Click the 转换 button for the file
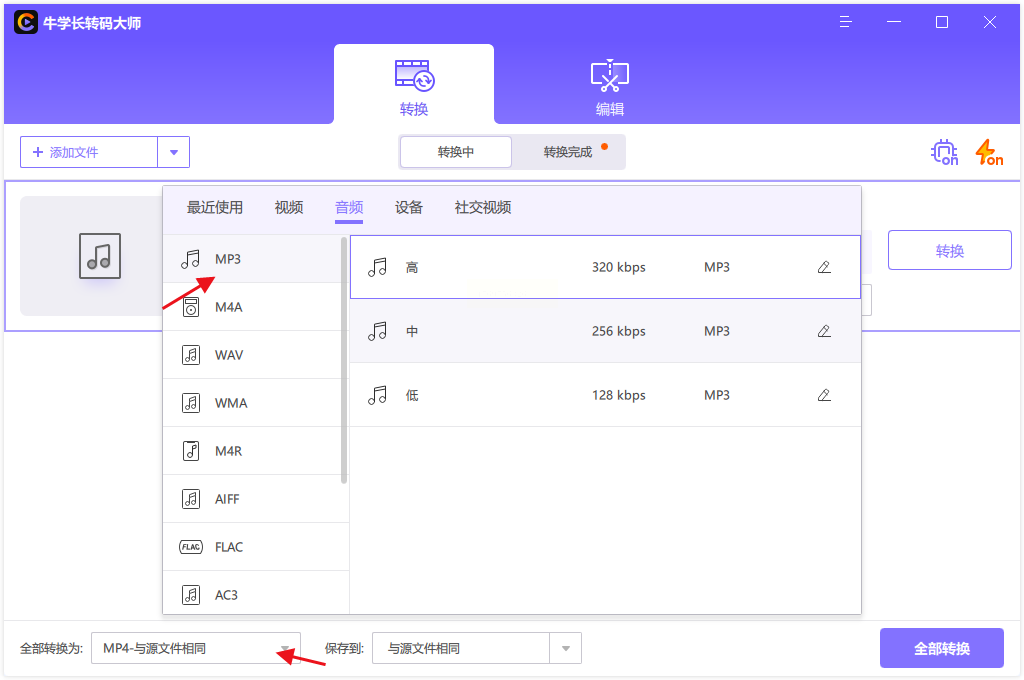This screenshot has width=1024, height=680. (950, 250)
